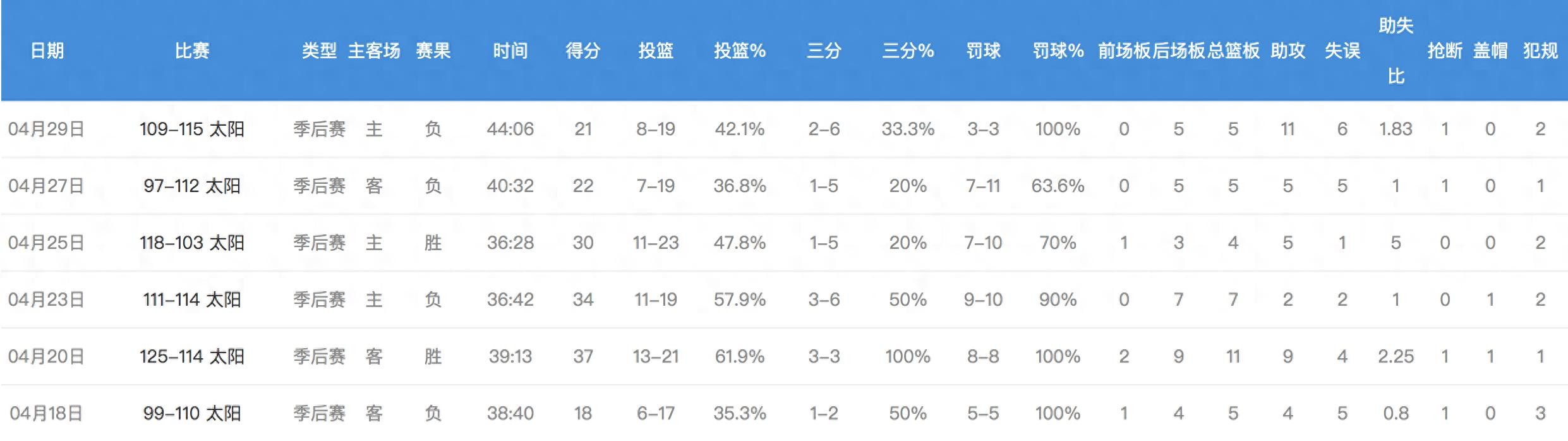Viewport: 1568px width, 441px height.
Task: Click the 盖帽 column header
Action: click(x=1490, y=51)
